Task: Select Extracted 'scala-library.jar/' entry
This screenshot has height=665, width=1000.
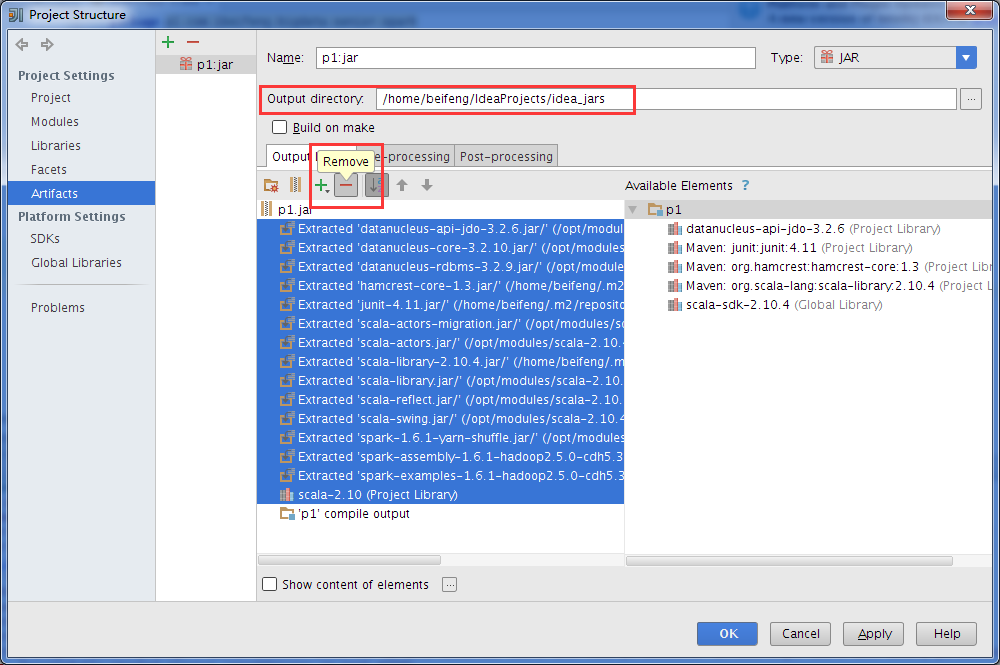Action: coord(440,381)
